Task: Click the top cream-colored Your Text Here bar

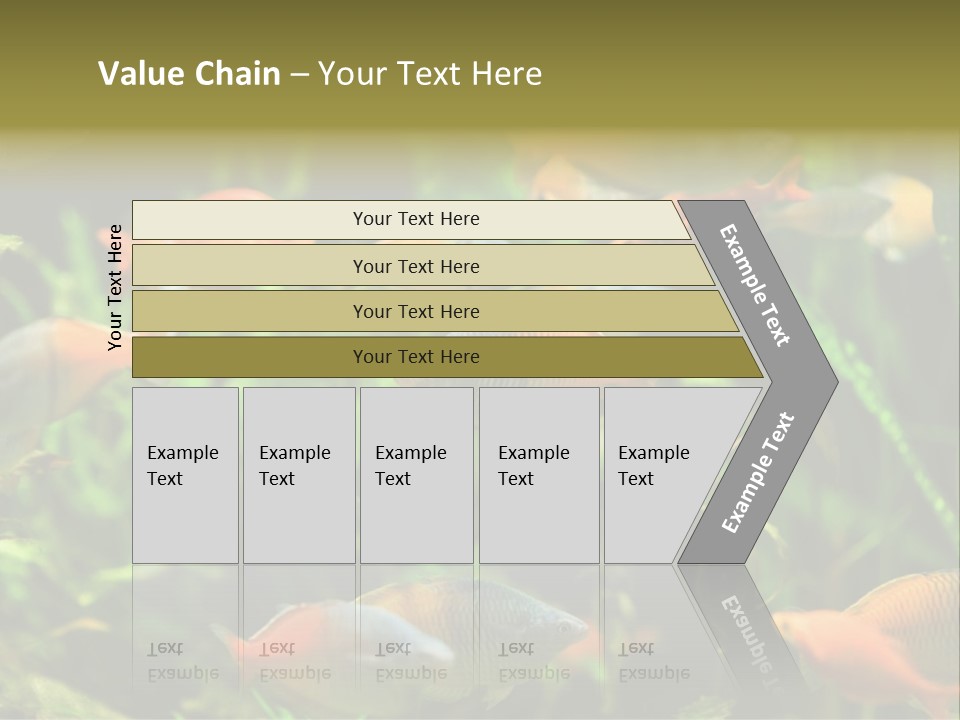Action: click(x=411, y=219)
